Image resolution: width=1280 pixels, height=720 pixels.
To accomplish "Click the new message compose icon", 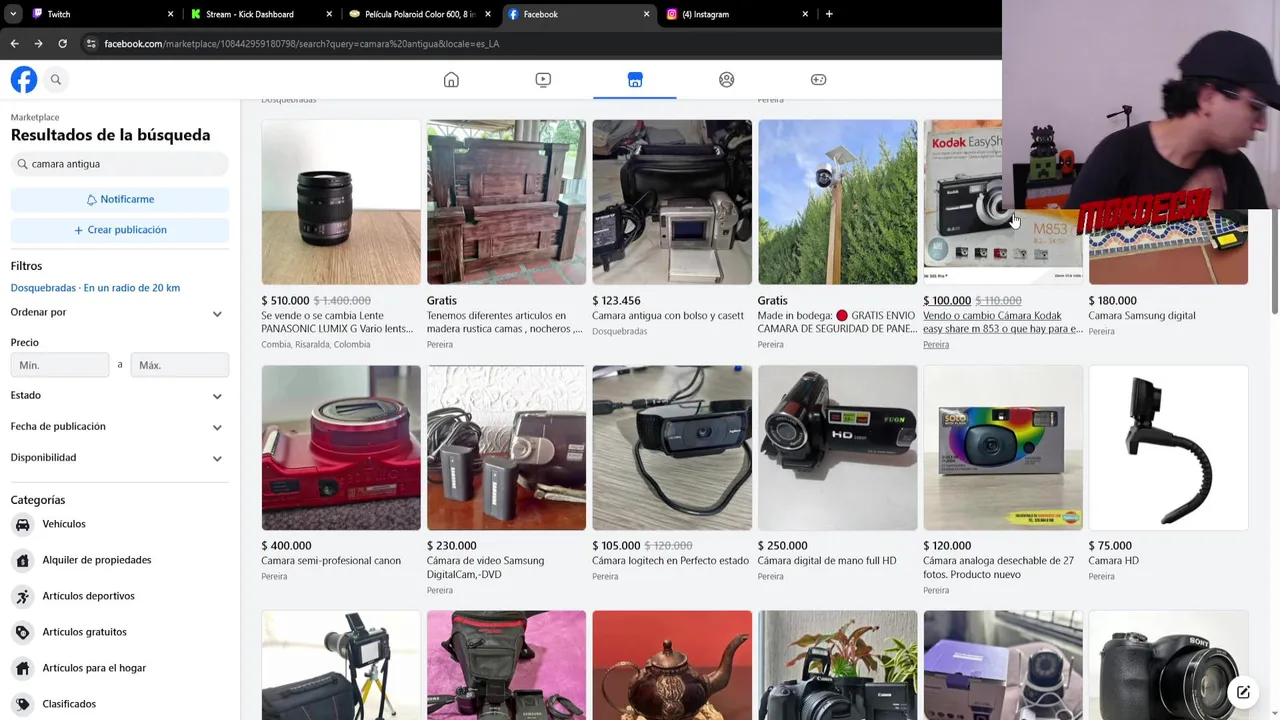I will (1243, 692).
